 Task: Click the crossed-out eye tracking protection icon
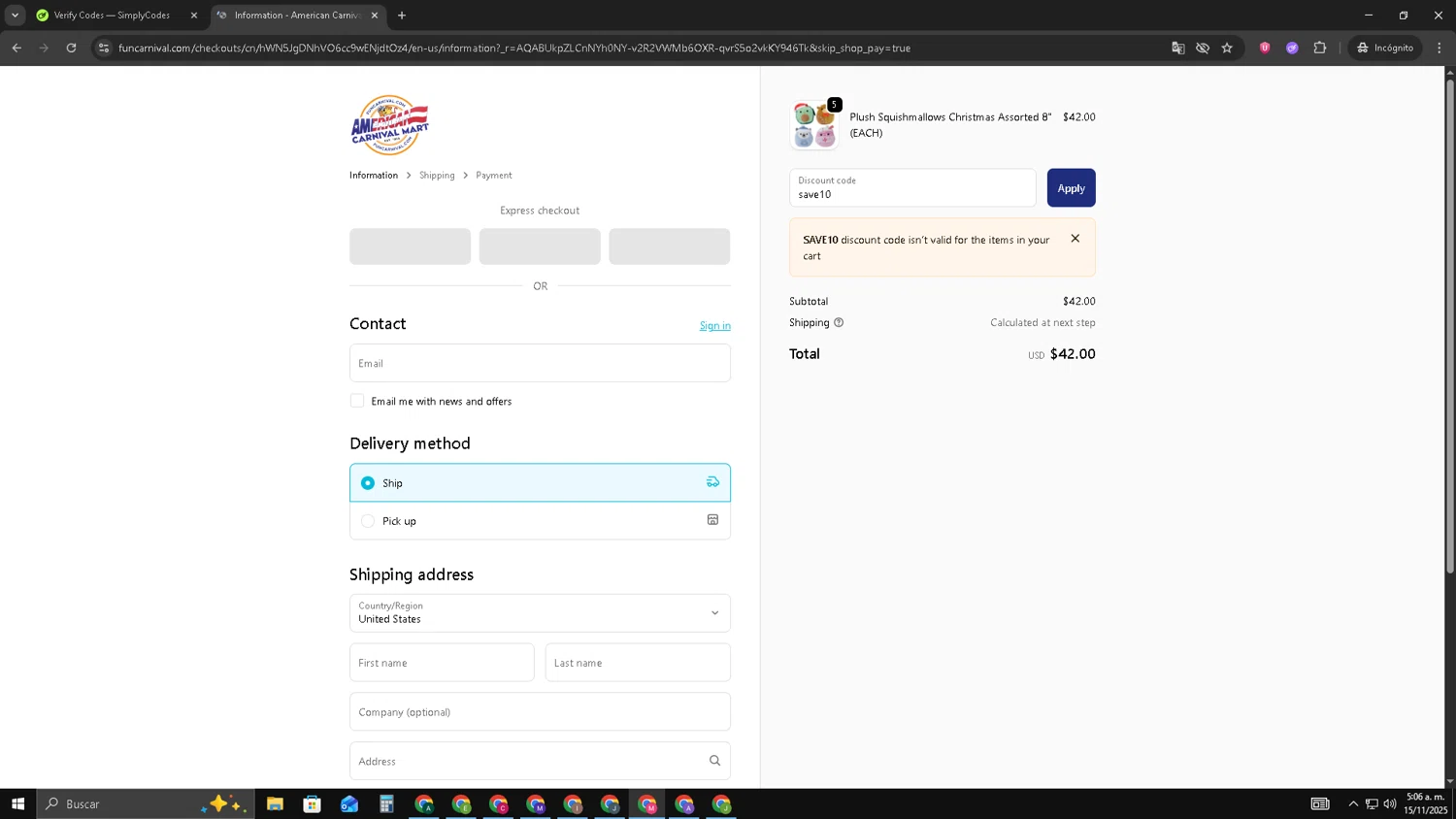pos(1203,48)
